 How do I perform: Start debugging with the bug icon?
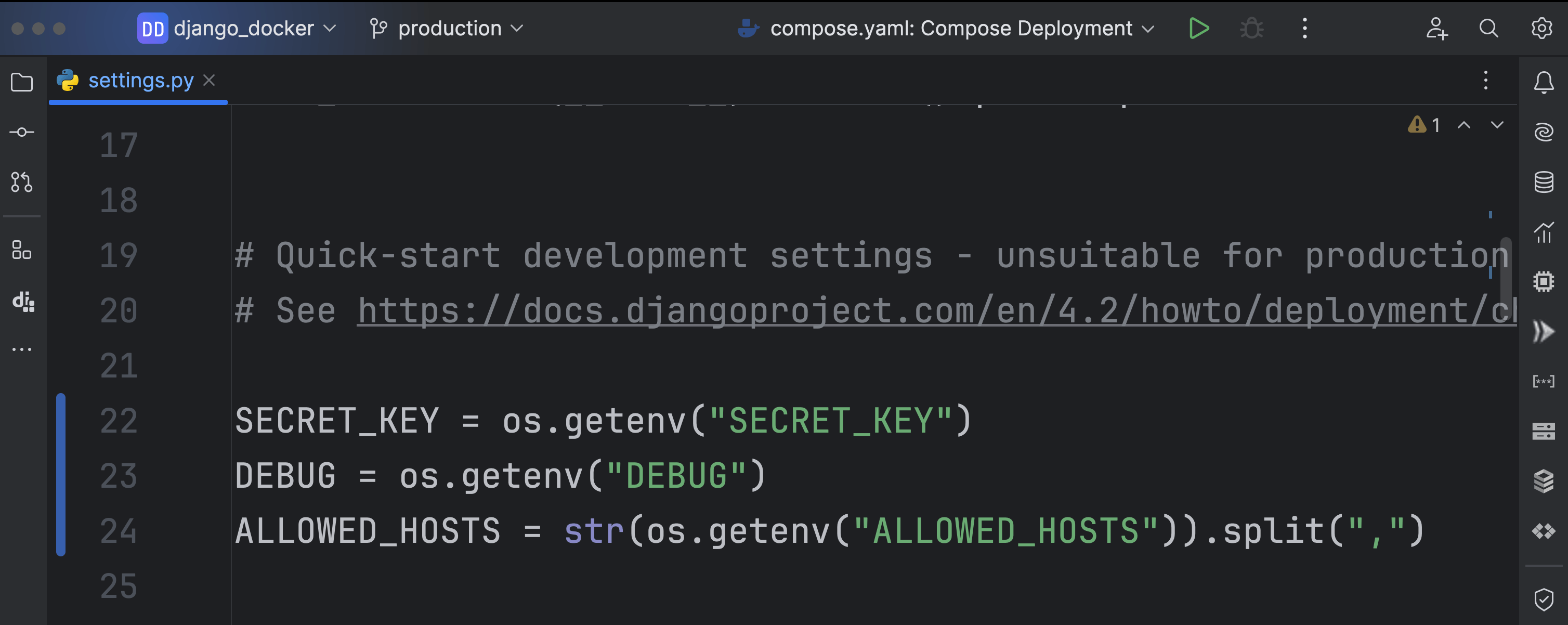point(1251,29)
